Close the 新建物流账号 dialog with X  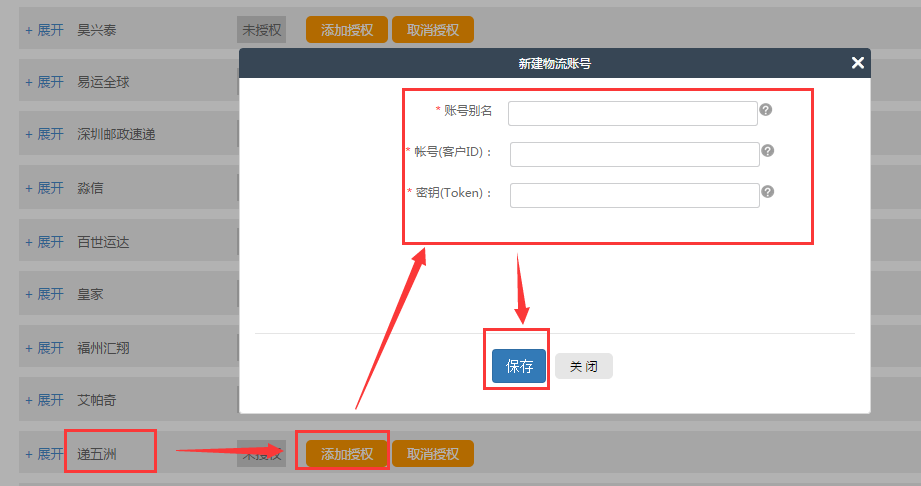click(x=857, y=63)
